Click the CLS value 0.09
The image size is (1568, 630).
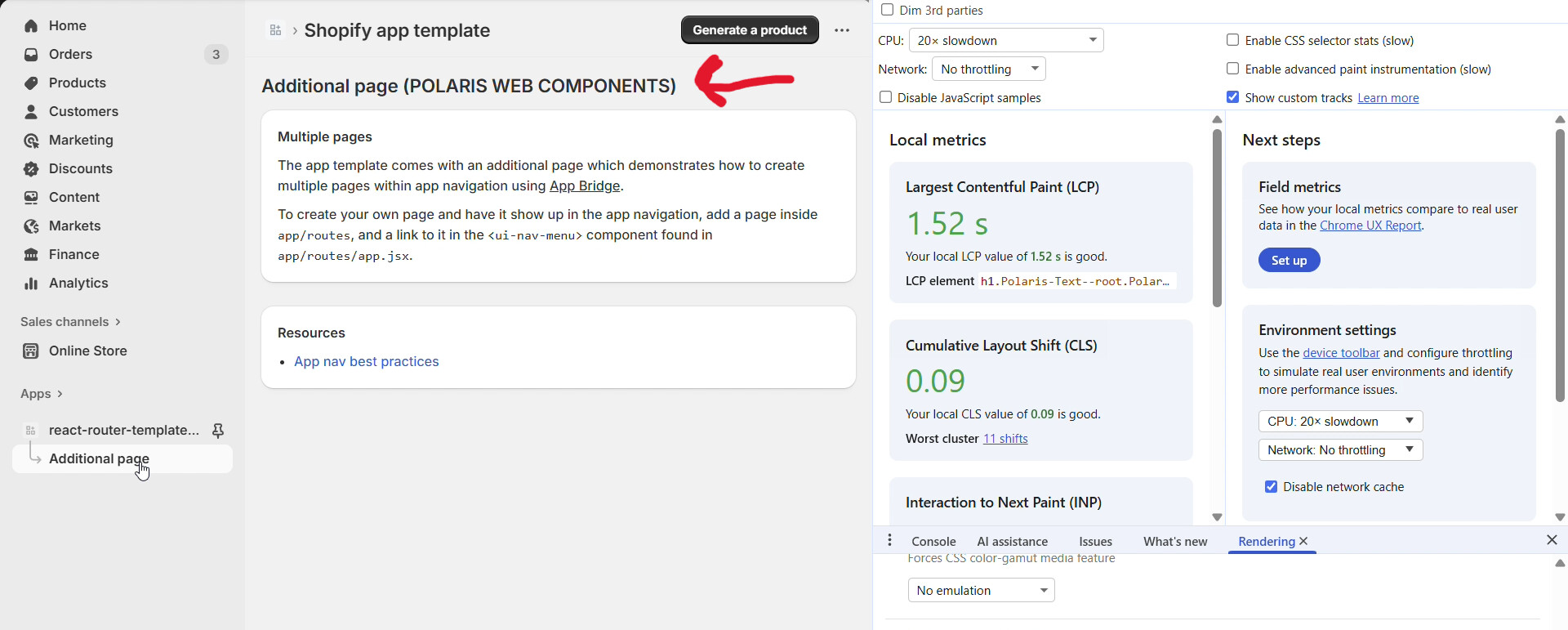(935, 381)
